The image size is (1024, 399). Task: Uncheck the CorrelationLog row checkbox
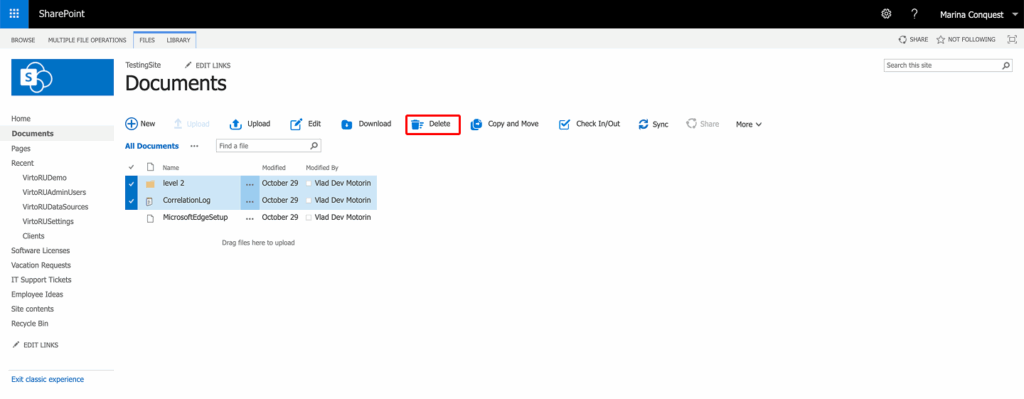[x=131, y=200]
